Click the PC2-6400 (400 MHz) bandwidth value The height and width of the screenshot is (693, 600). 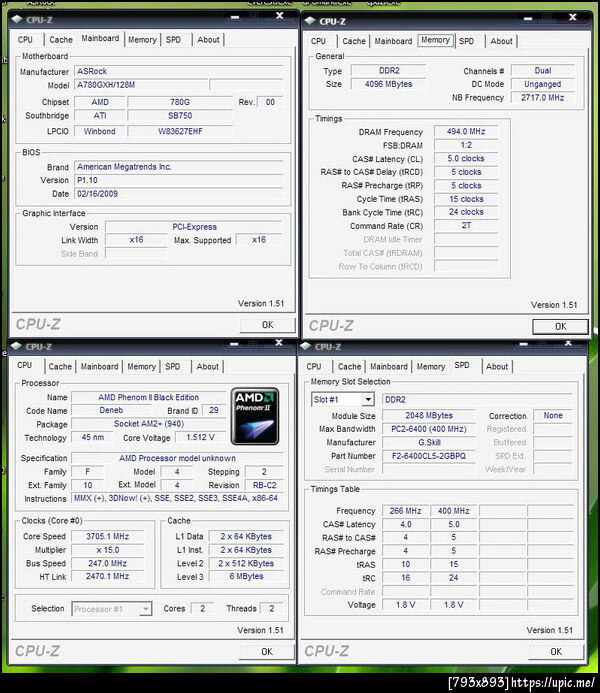click(x=429, y=429)
